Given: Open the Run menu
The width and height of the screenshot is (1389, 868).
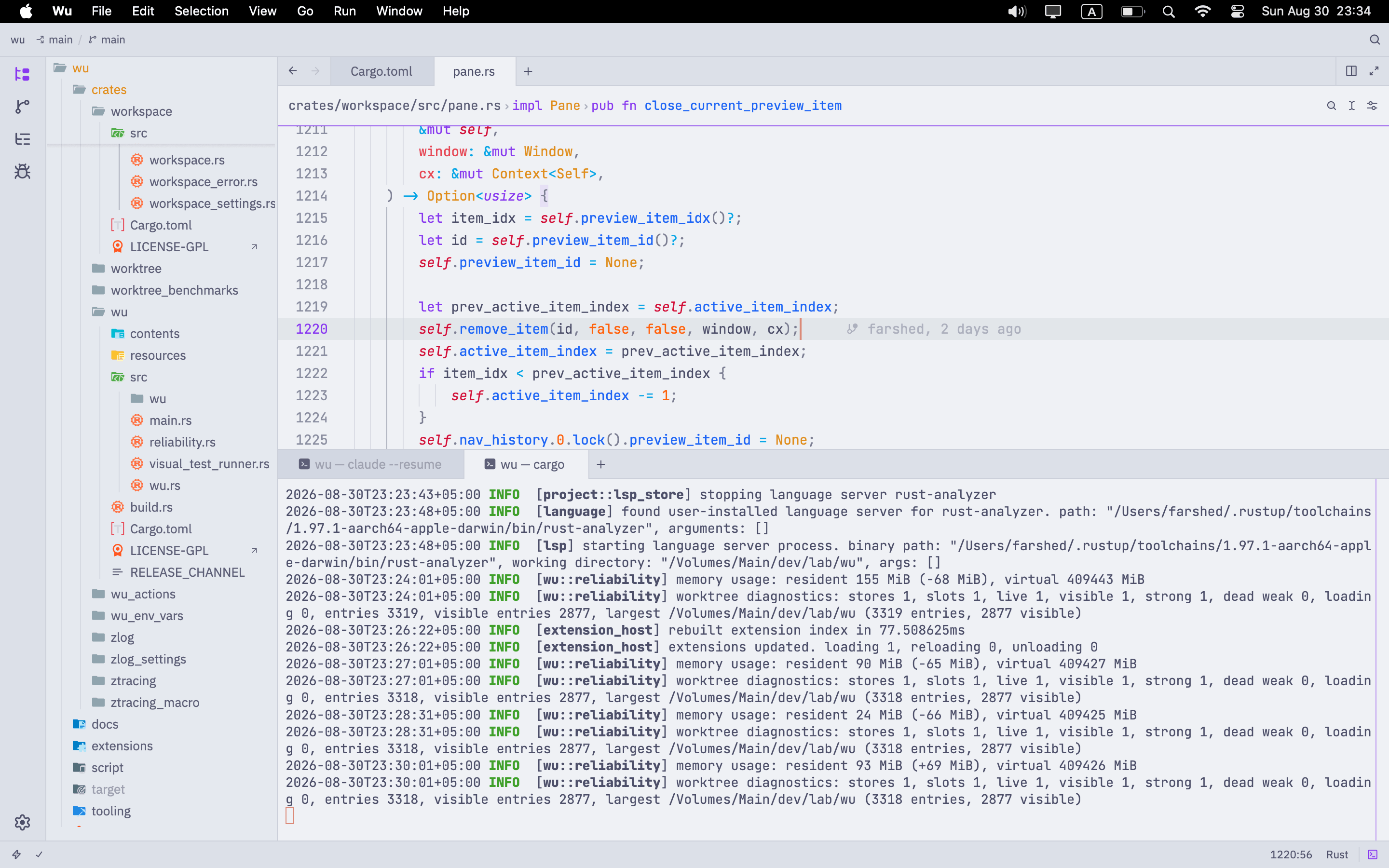Looking at the screenshot, I should pyautogui.click(x=344, y=12).
